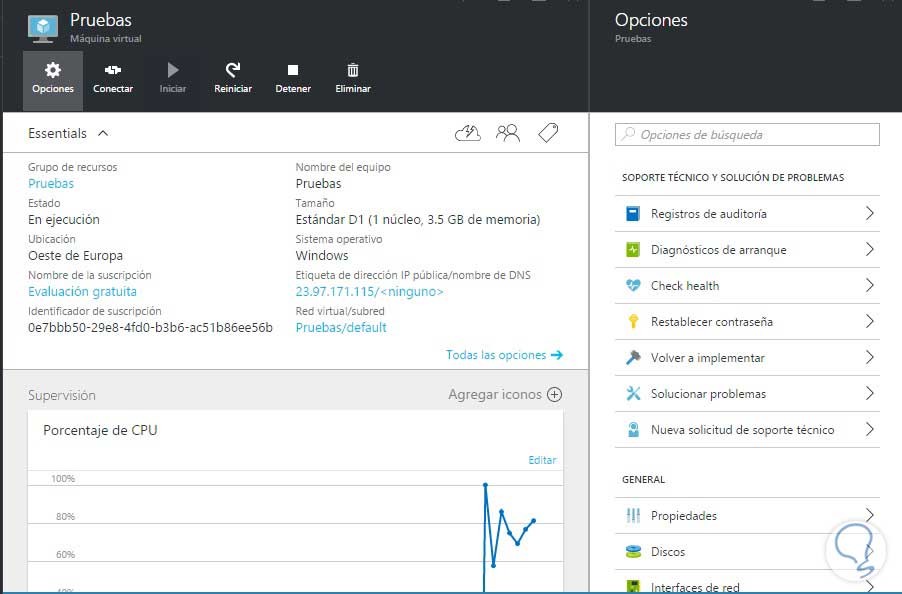Viewport: 902px width, 594px height.
Task: Click Agregar iconos plus button
Action: click(555, 394)
